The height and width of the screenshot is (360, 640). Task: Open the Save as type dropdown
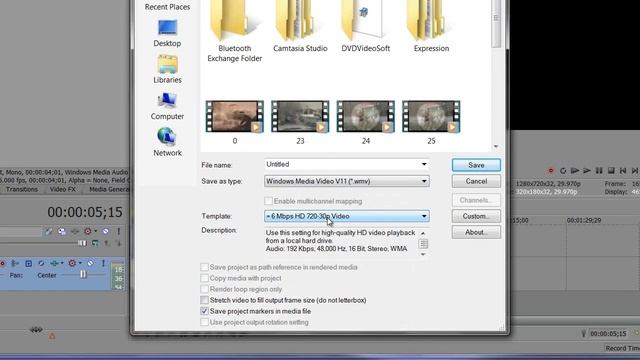(347, 181)
